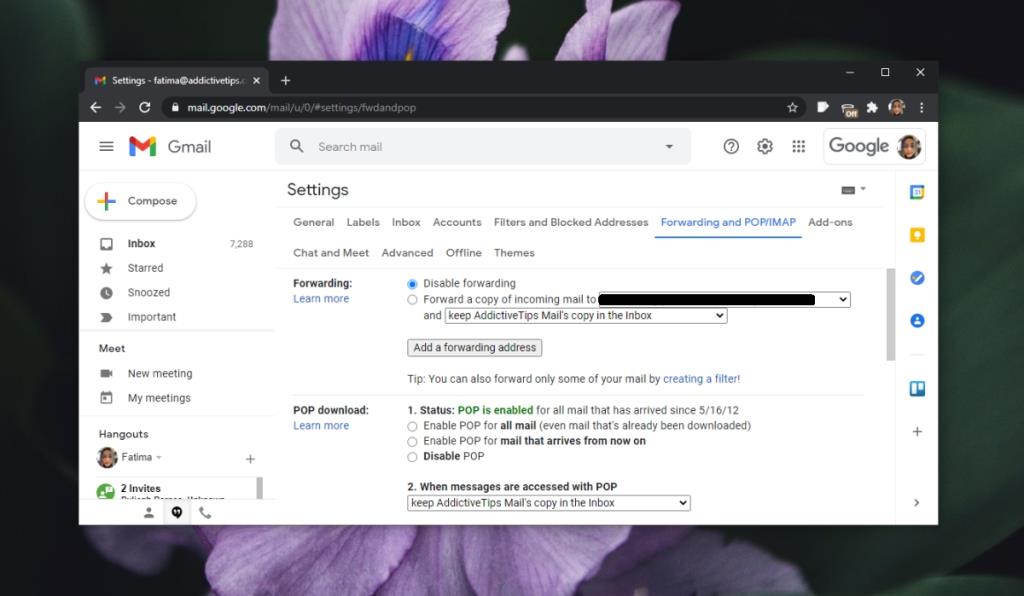Open the Google apps grid
Image resolution: width=1024 pixels, height=596 pixels.
799,146
